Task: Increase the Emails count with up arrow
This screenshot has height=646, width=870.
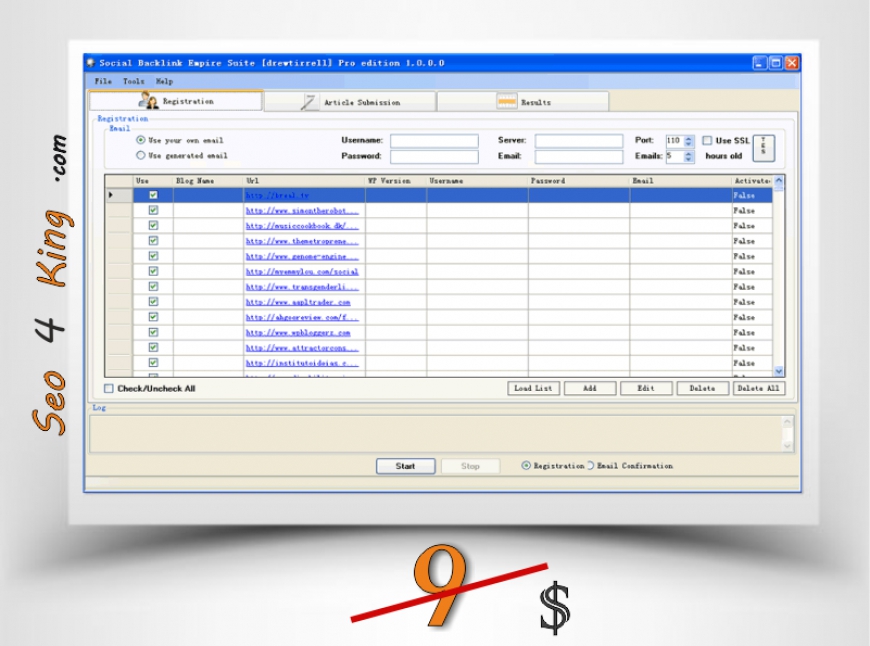Action: click(689, 154)
